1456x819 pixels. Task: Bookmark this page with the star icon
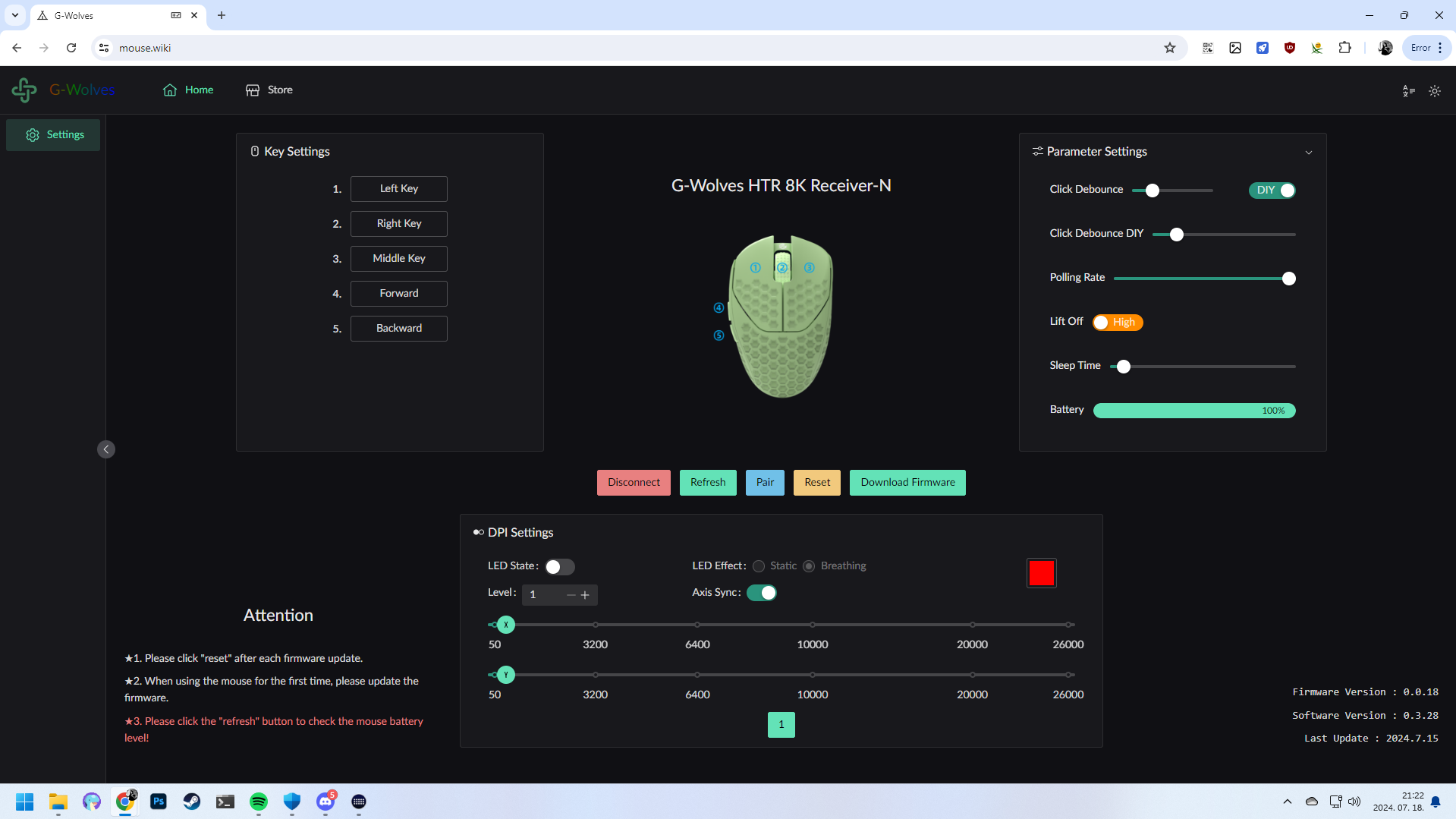point(1170,48)
